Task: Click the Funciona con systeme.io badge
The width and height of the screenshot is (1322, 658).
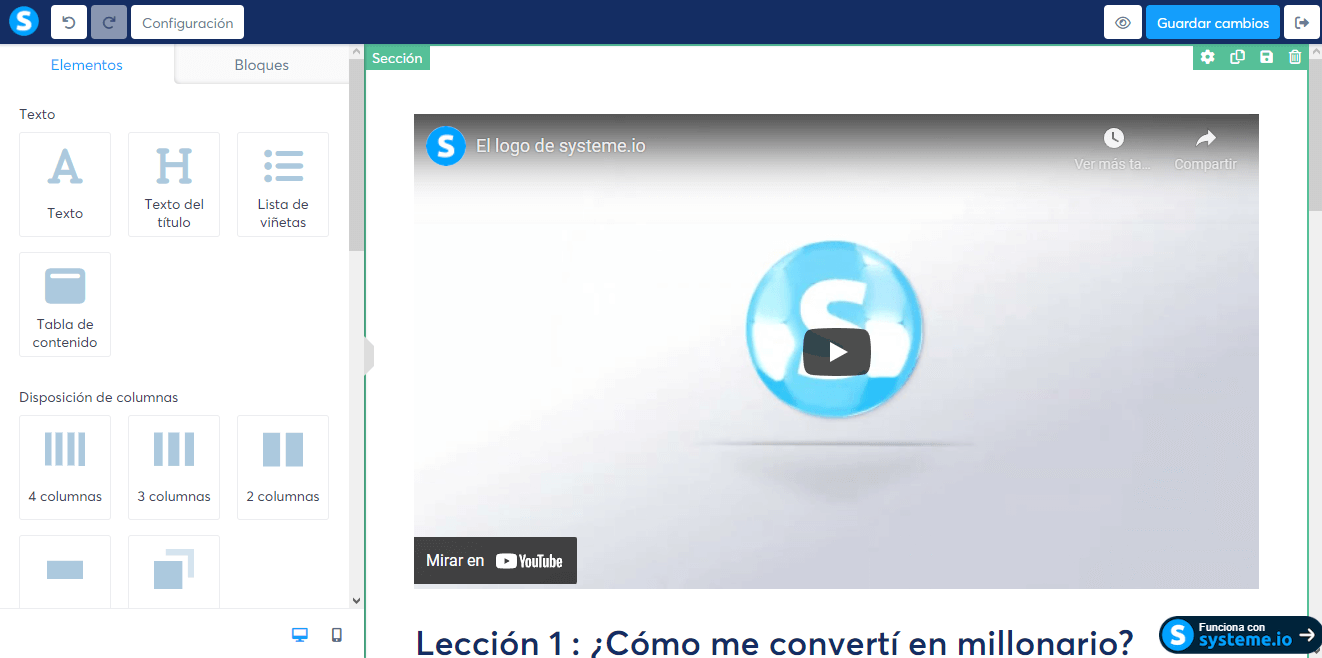Action: click(1240, 634)
